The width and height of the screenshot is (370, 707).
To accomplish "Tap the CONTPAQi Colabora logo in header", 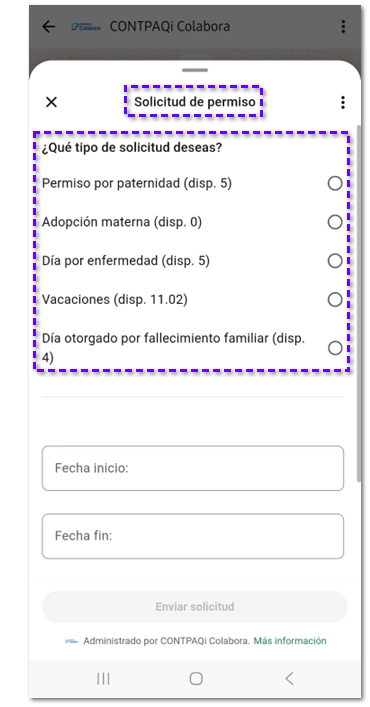I will point(86,27).
